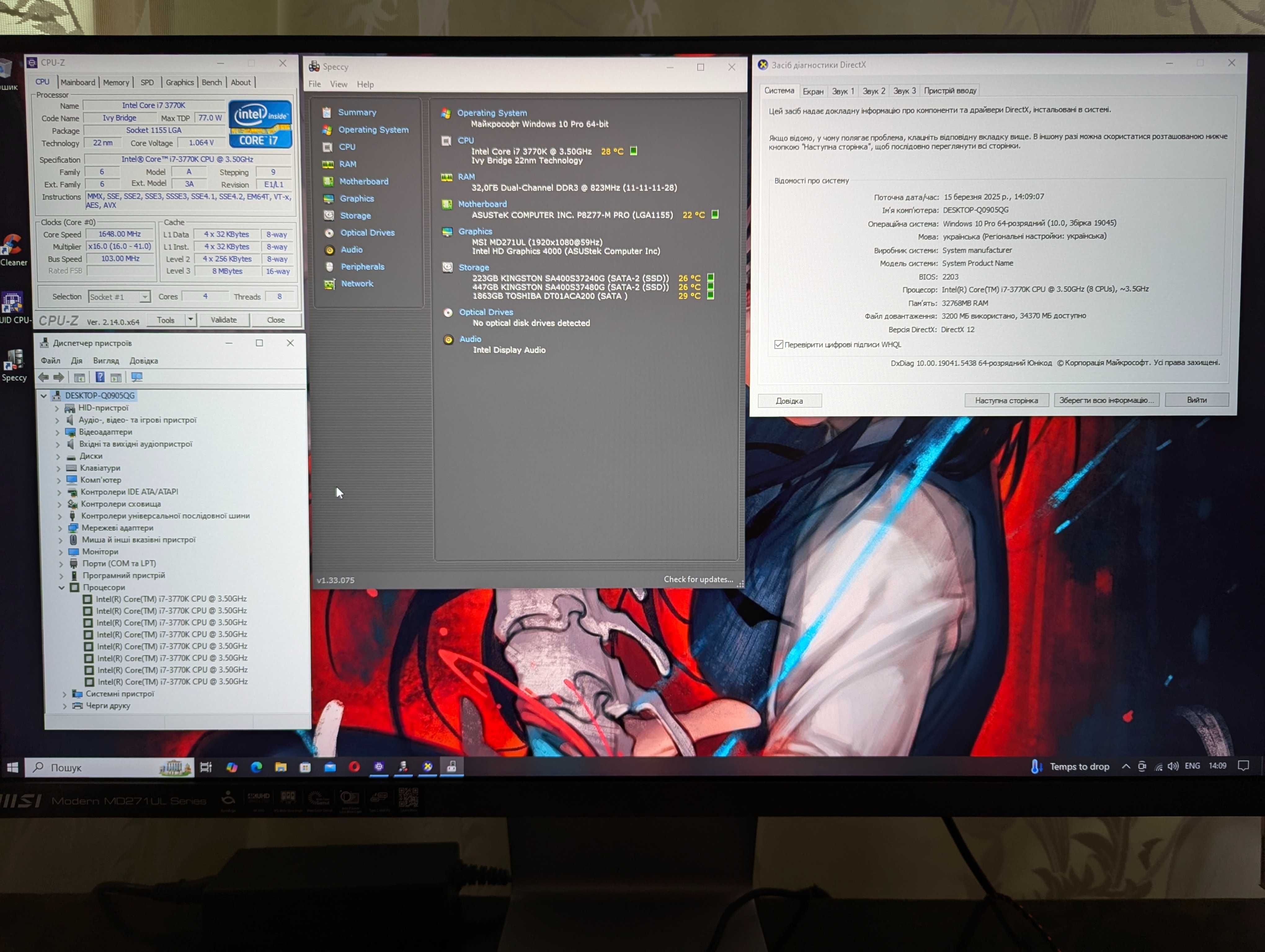Show hidden system tray icons chevron
1265x952 pixels.
[1126, 766]
